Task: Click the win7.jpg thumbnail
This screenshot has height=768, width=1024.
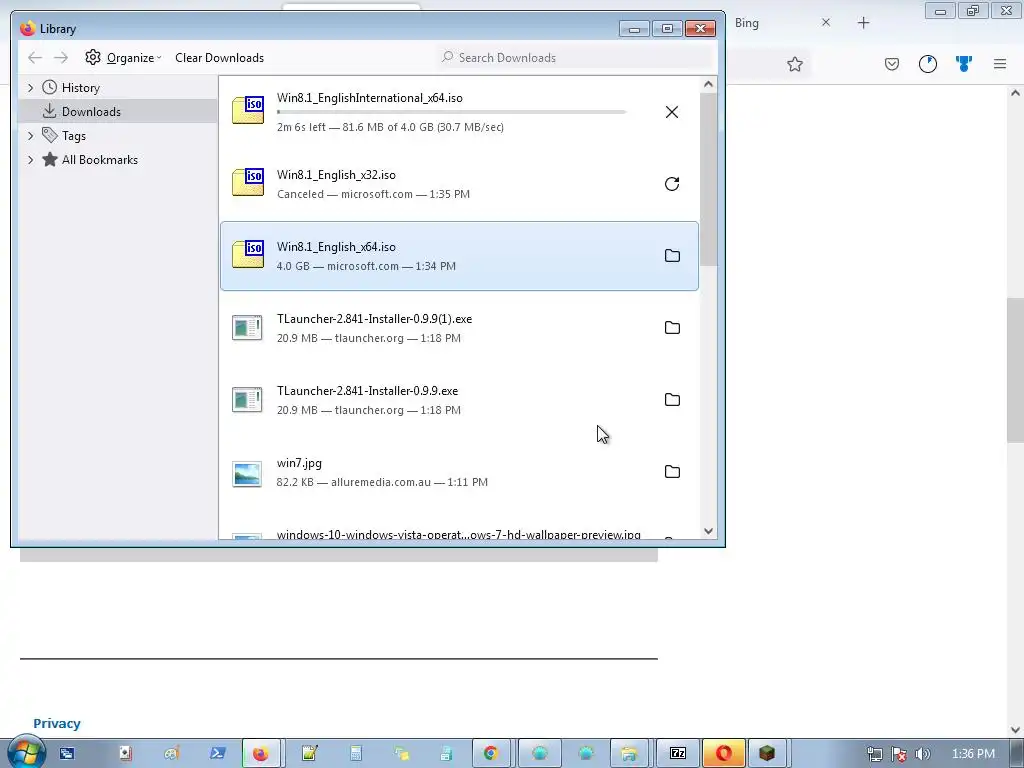Action: pyautogui.click(x=248, y=474)
